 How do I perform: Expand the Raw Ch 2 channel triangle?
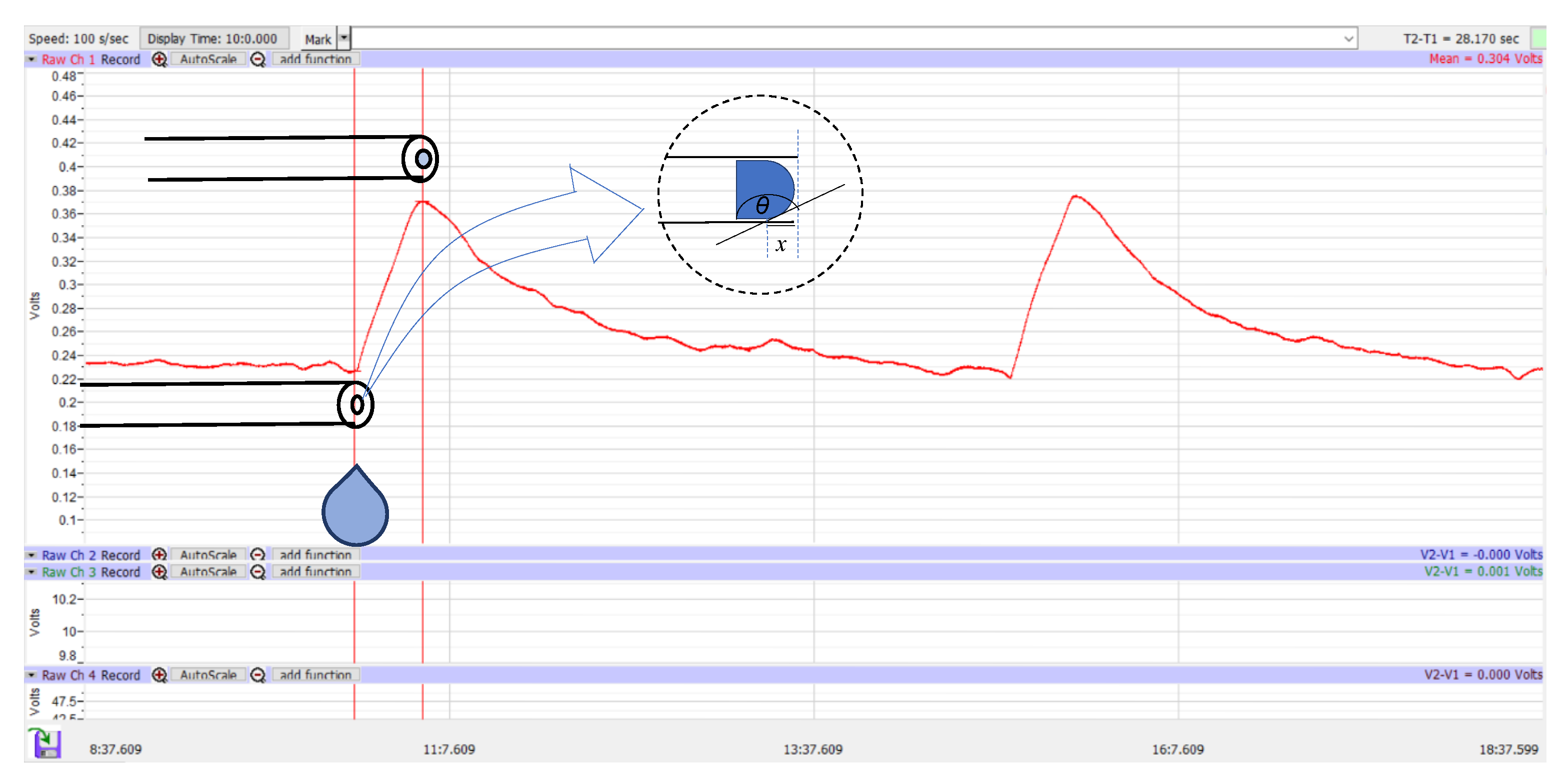click(31, 555)
